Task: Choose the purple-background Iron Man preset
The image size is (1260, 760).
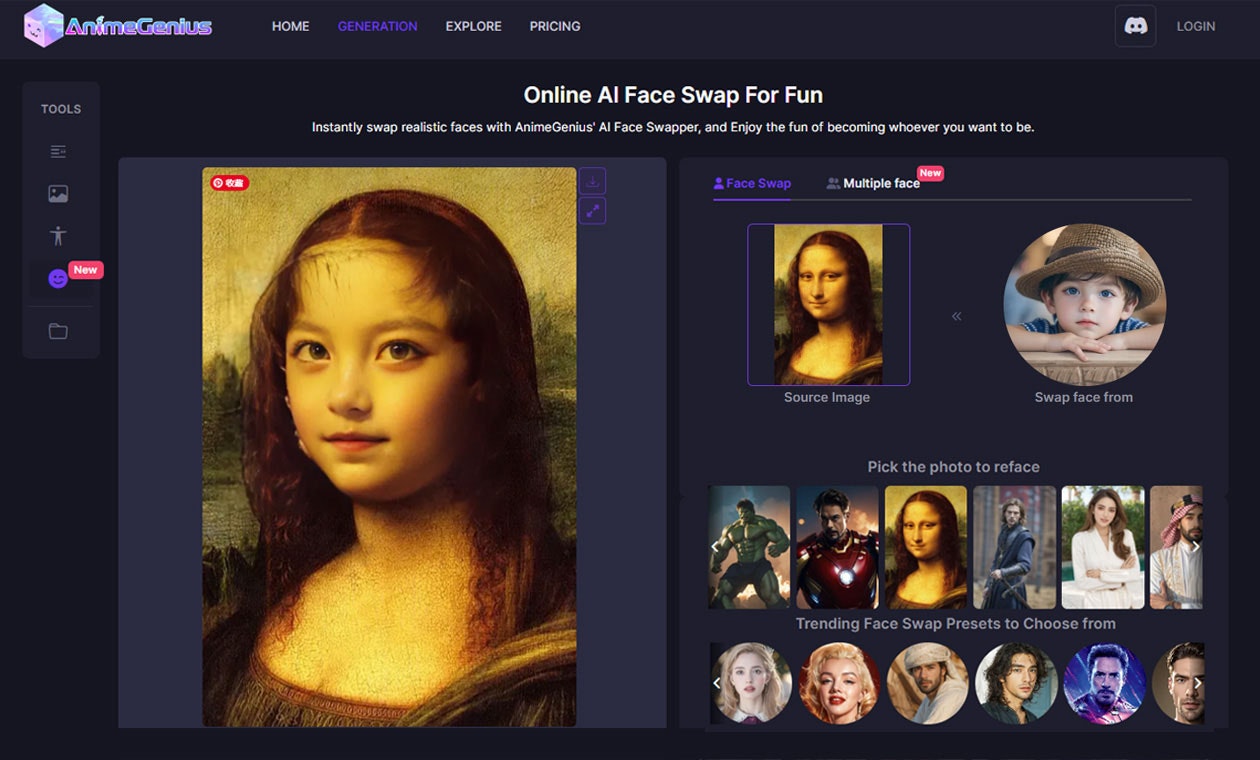Action: point(1104,683)
